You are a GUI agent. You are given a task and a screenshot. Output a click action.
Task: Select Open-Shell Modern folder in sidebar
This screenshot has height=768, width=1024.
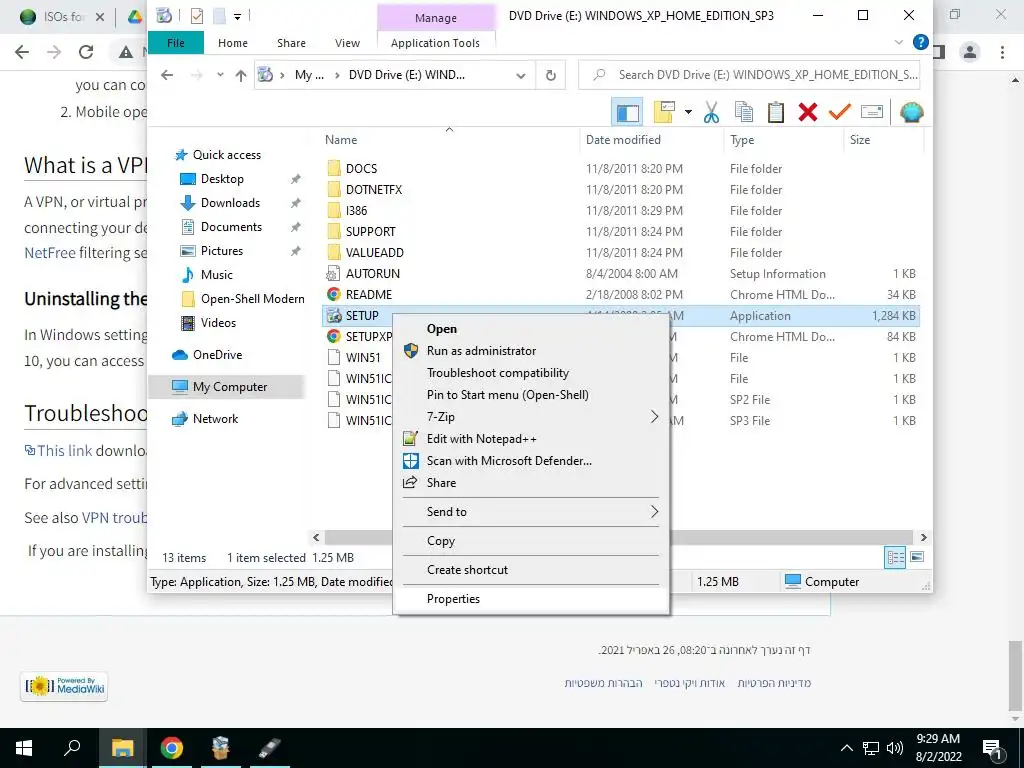[252, 299]
